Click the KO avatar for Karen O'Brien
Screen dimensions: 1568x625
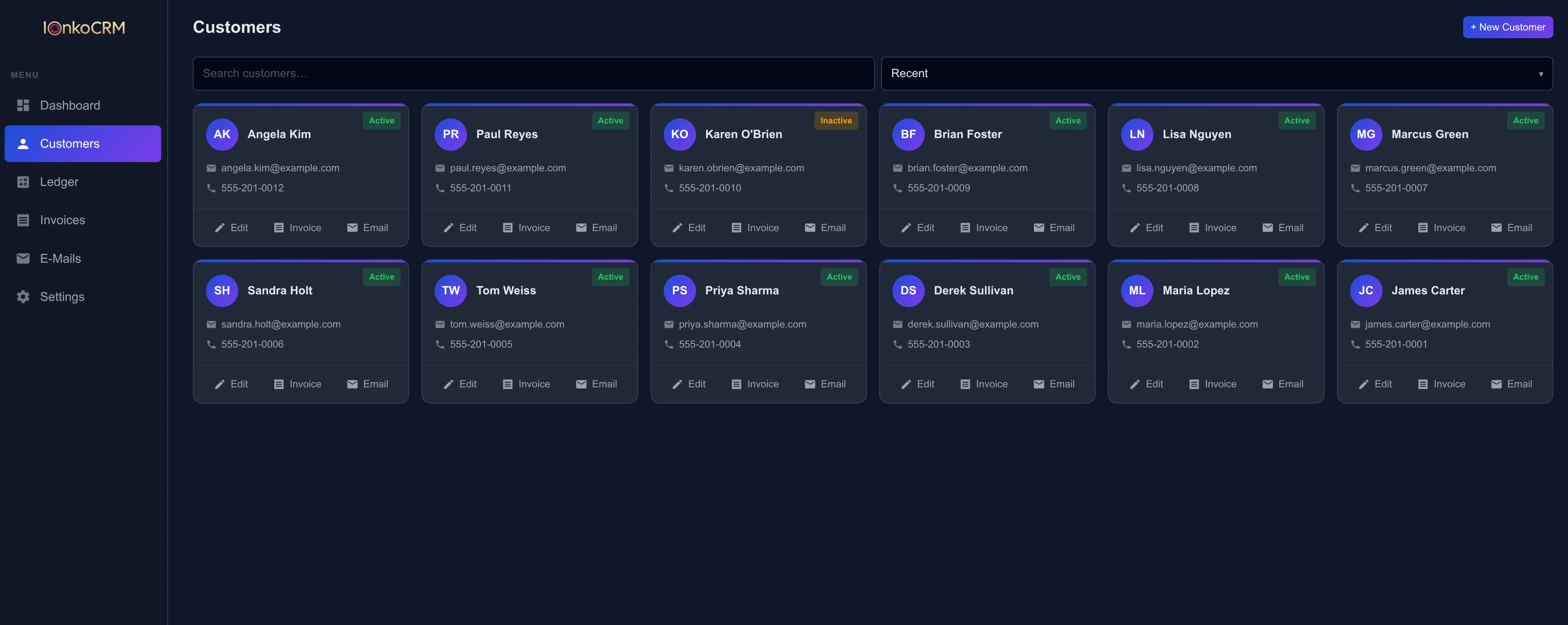[679, 134]
